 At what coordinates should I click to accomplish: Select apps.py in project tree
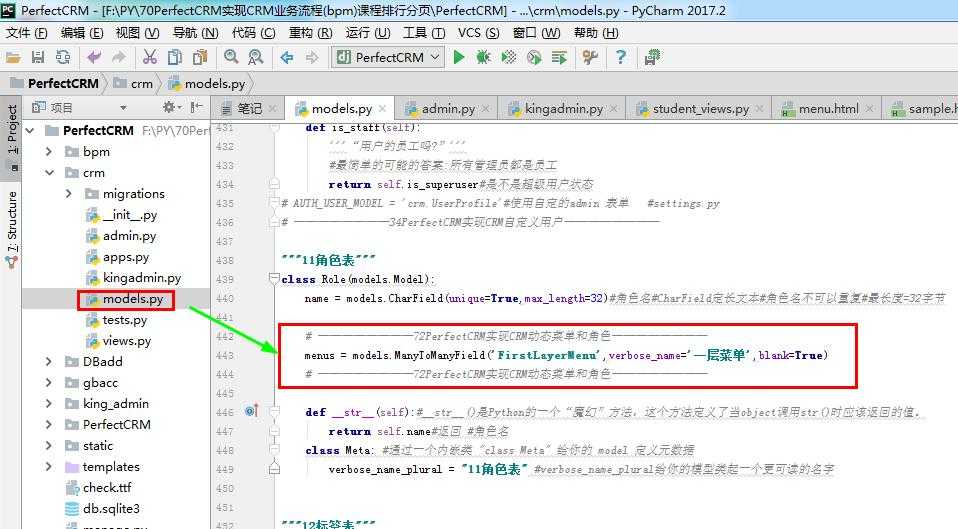pos(126,257)
